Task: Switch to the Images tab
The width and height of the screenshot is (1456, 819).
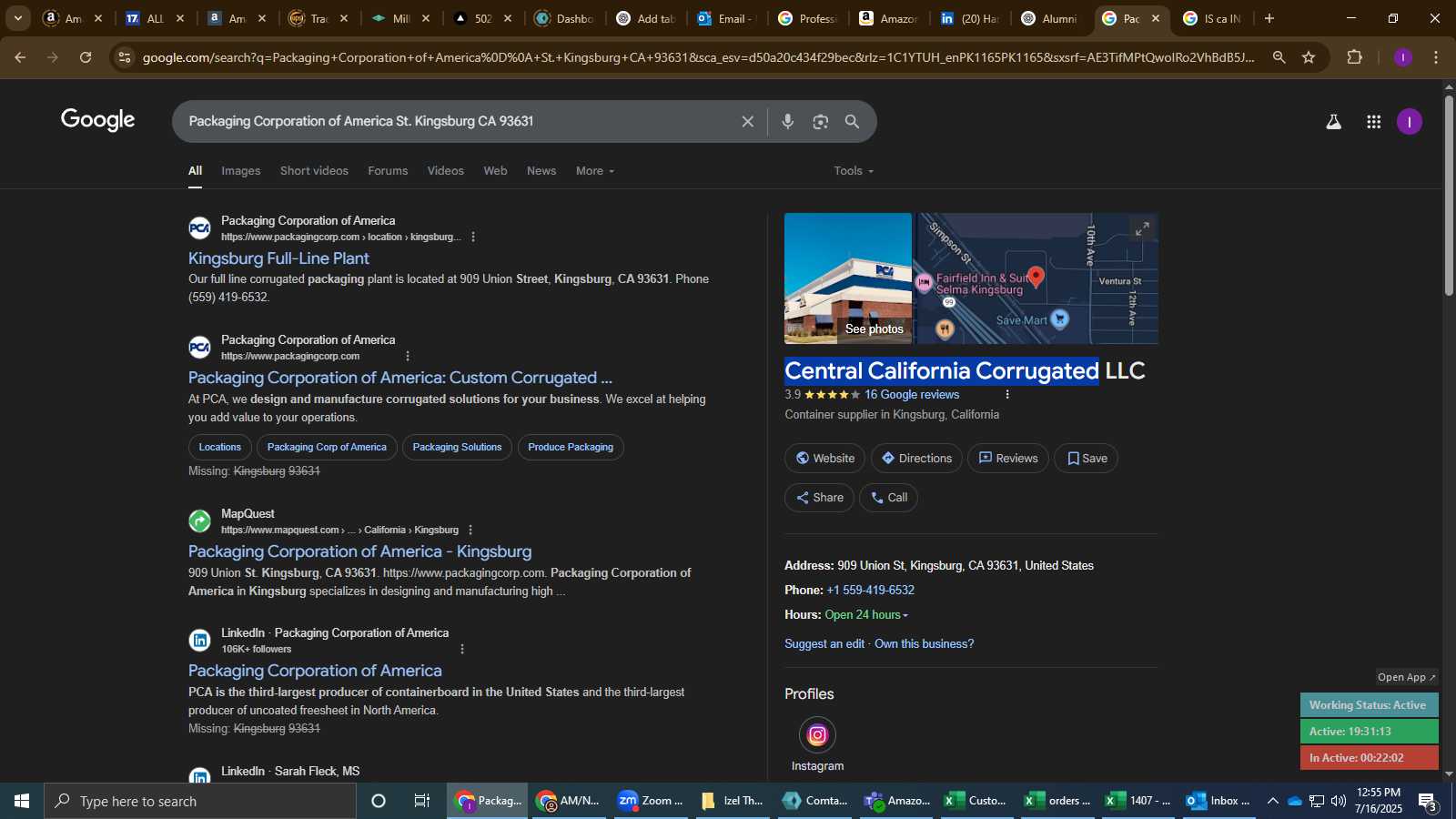Action: point(240,171)
